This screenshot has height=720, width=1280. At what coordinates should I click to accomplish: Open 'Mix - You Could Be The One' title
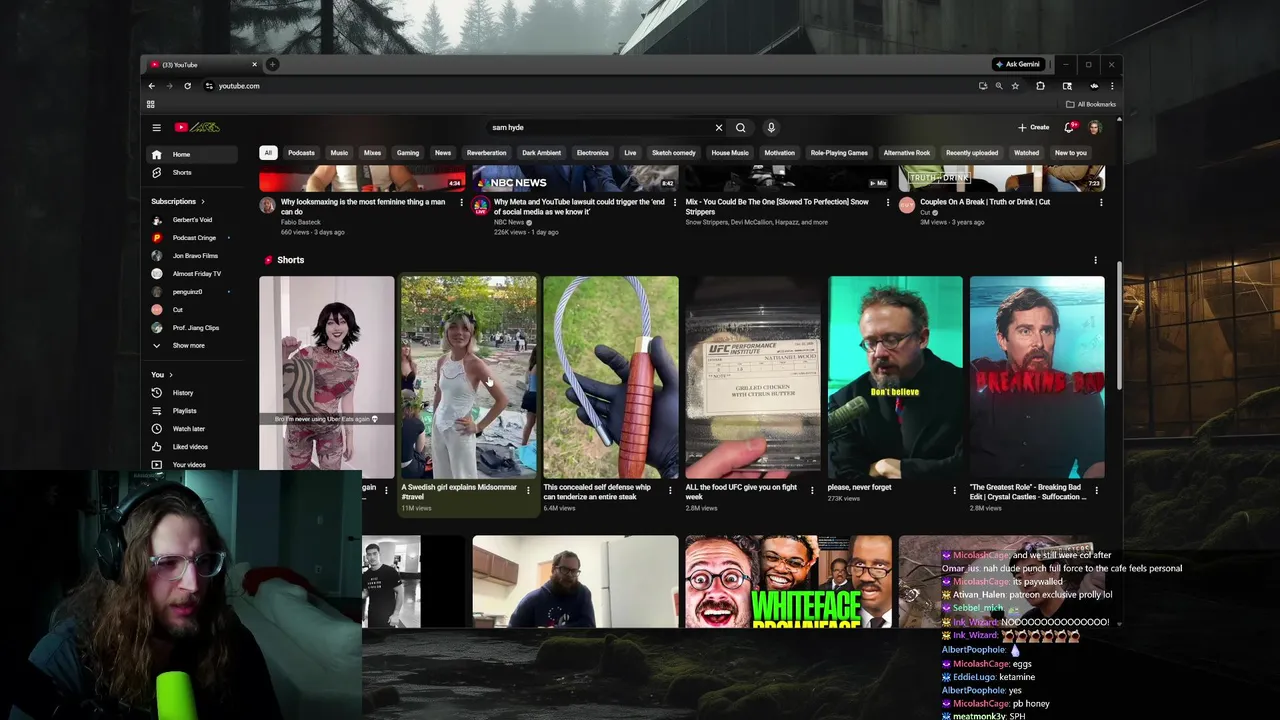tap(777, 207)
